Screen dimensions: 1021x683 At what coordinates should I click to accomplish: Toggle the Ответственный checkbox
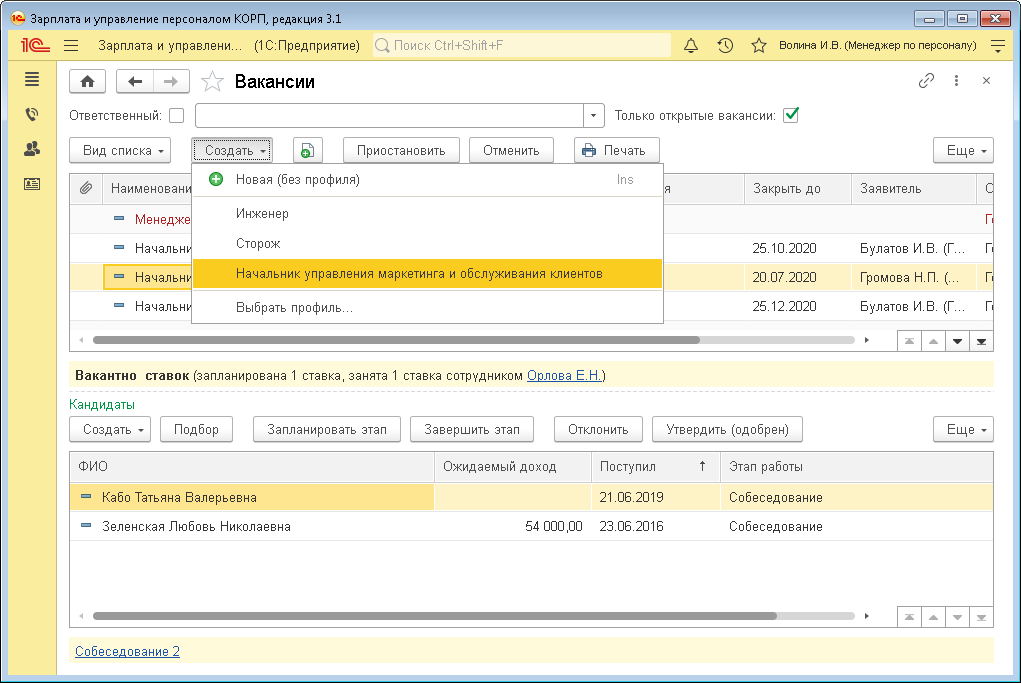click(x=177, y=115)
